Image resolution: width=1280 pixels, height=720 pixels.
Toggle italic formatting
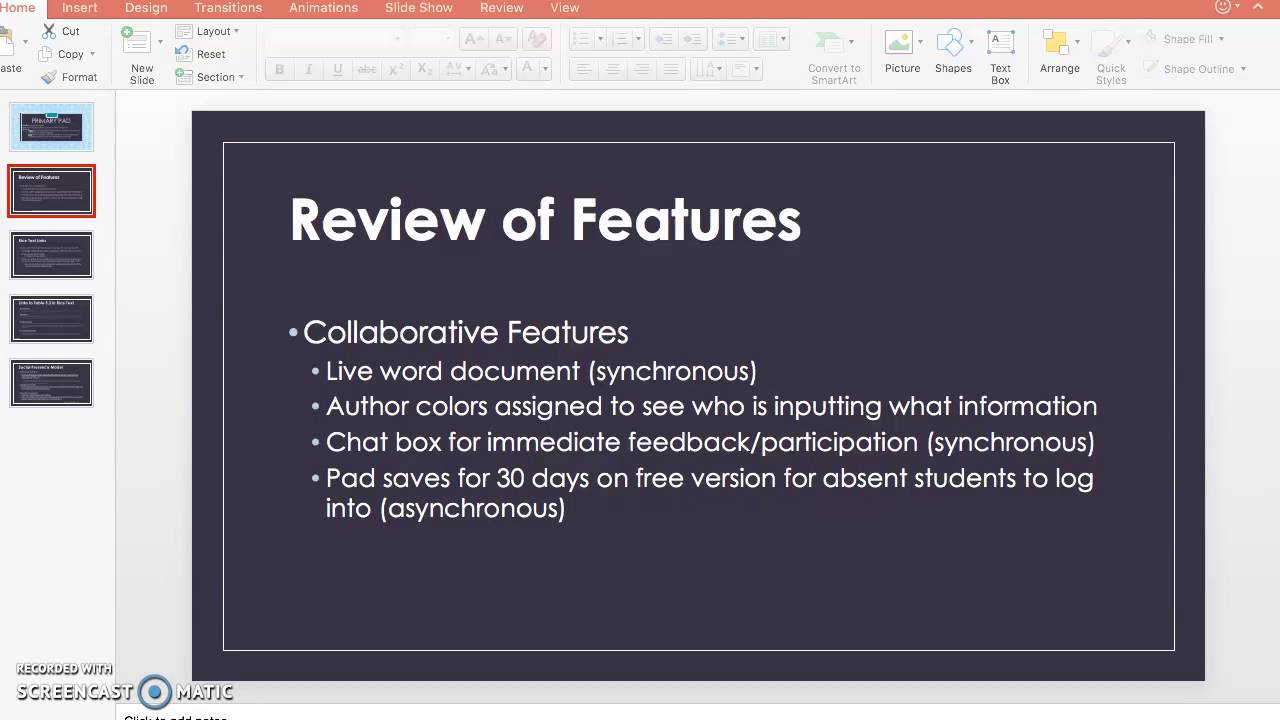(309, 69)
